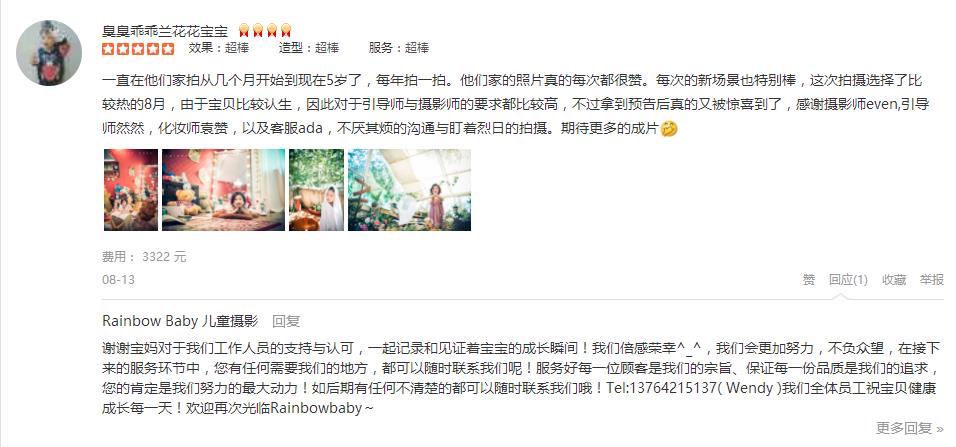Image resolution: width=956 pixels, height=447 pixels.
Task: Open the greenhouse girl photo thumbnail
Action: point(409,190)
